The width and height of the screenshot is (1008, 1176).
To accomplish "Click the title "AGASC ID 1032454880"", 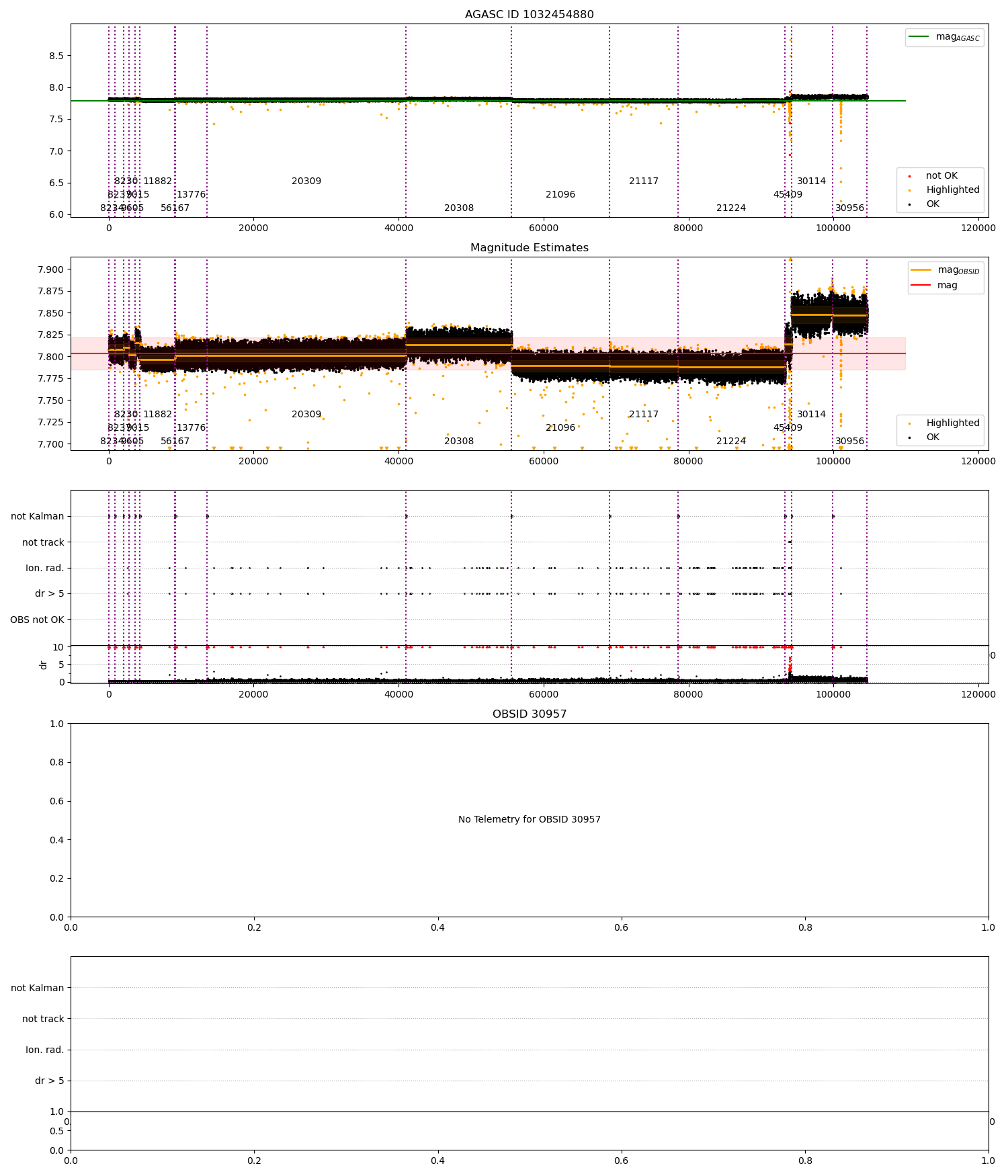I will (530, 15).
